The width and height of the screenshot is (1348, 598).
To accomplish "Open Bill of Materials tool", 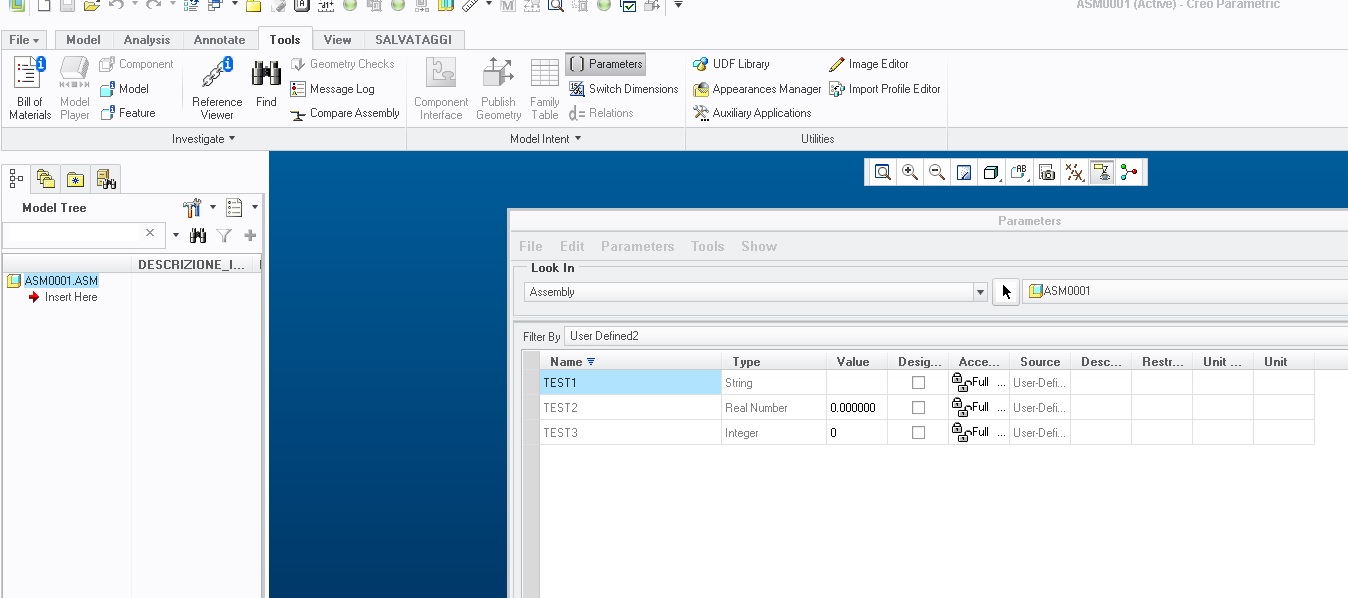I will click(x=29, y=88).
